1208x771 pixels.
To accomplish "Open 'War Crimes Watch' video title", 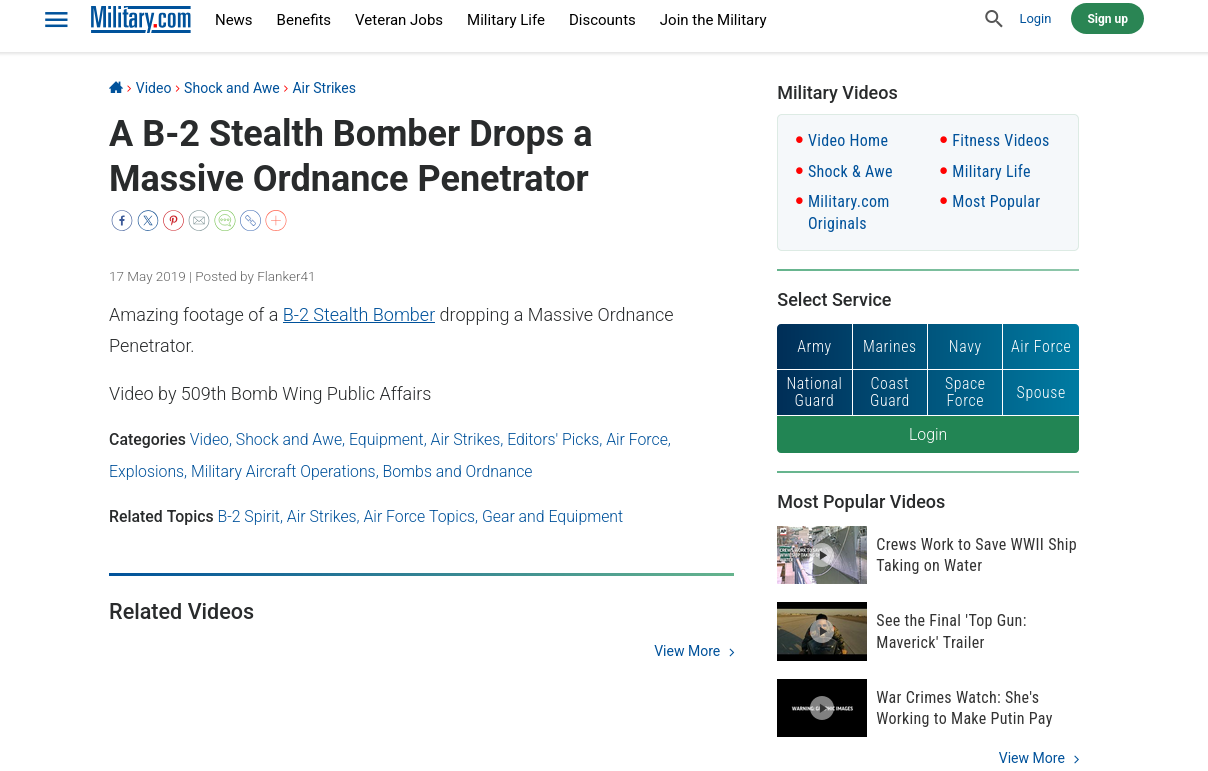I will (x=964, y=708).
